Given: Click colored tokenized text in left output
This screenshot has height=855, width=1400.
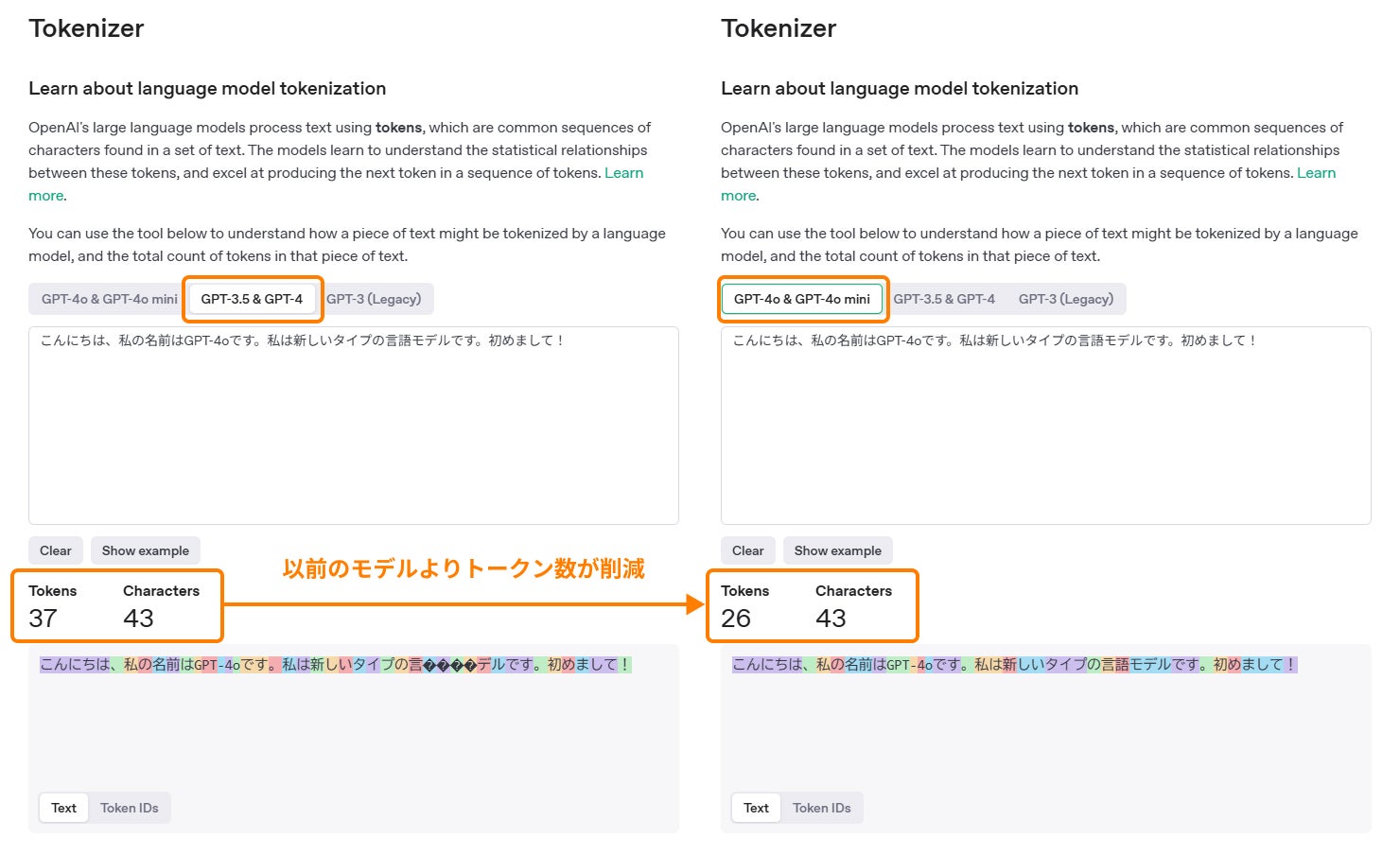Looking at the screenshot, I should tap(336, 665).
